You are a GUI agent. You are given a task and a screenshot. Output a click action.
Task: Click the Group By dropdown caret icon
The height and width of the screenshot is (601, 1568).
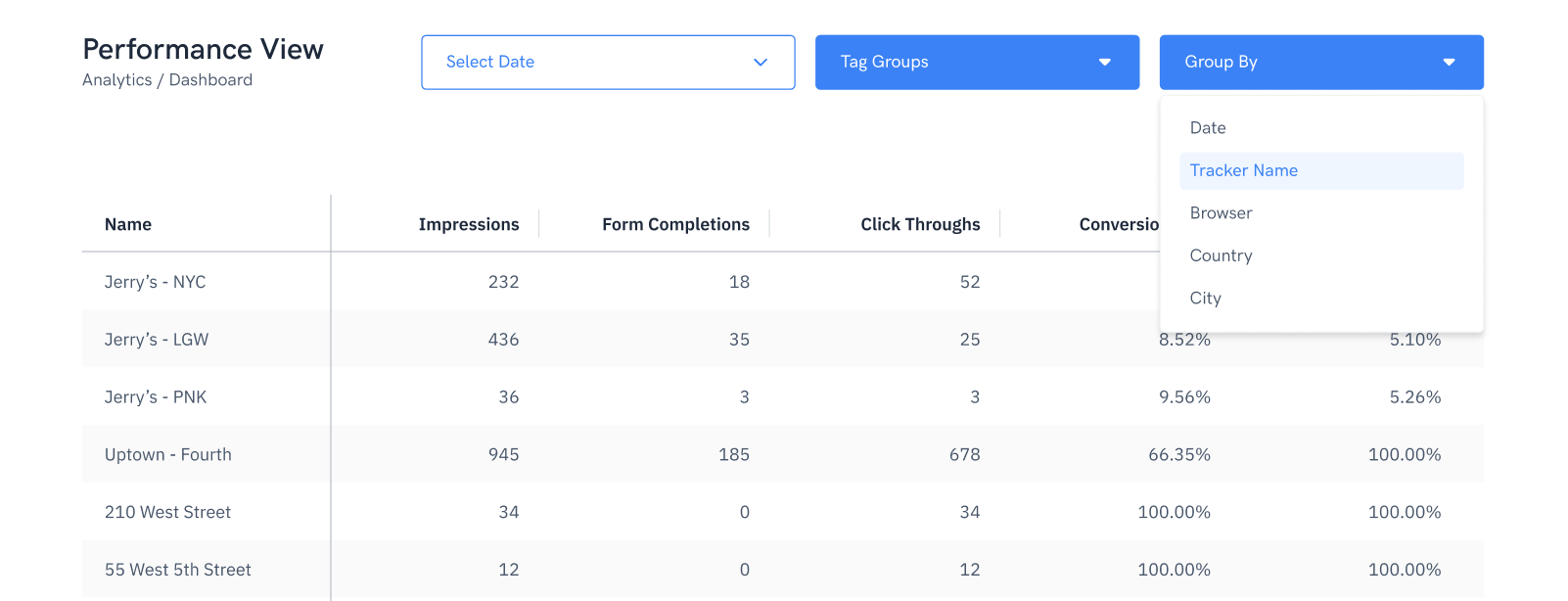tap(1450, 62)
